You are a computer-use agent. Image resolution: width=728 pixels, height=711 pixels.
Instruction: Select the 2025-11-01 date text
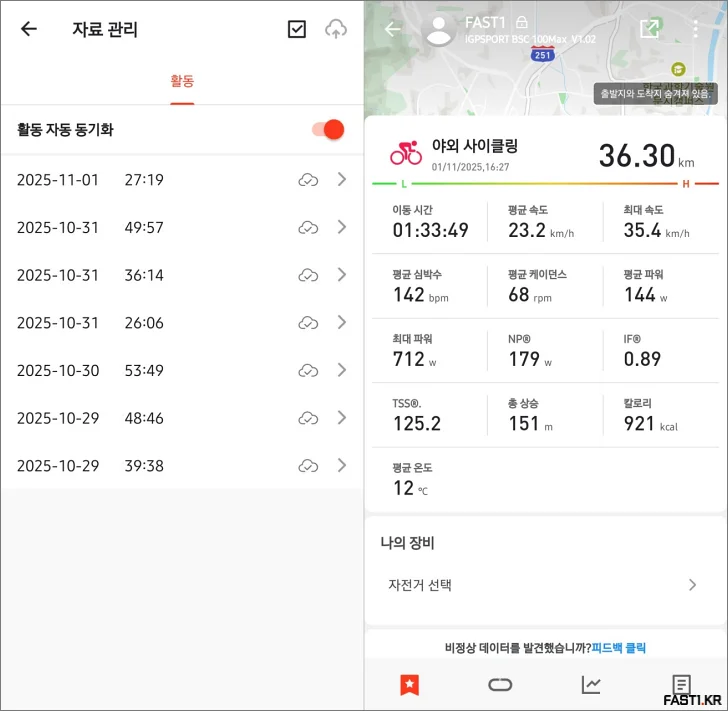58,180
